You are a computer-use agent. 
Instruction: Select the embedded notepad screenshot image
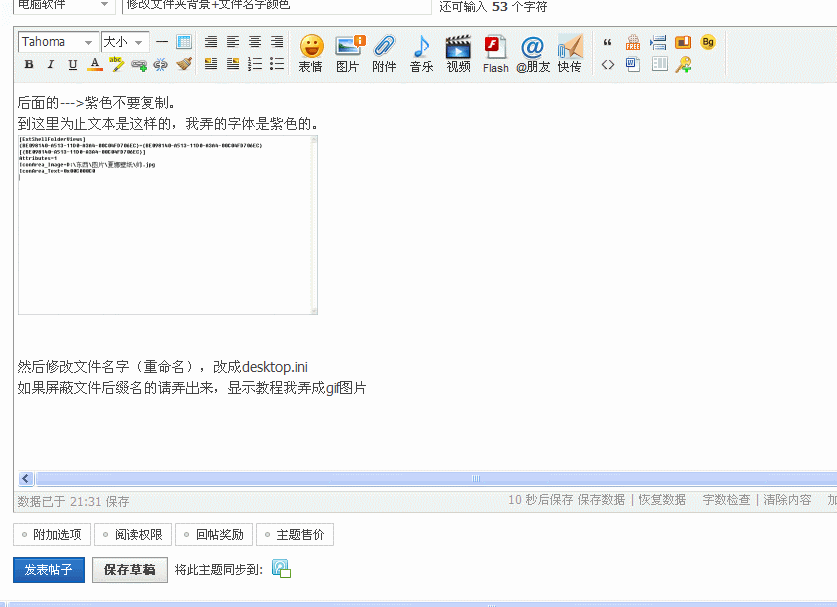click(x=168, y=225)
